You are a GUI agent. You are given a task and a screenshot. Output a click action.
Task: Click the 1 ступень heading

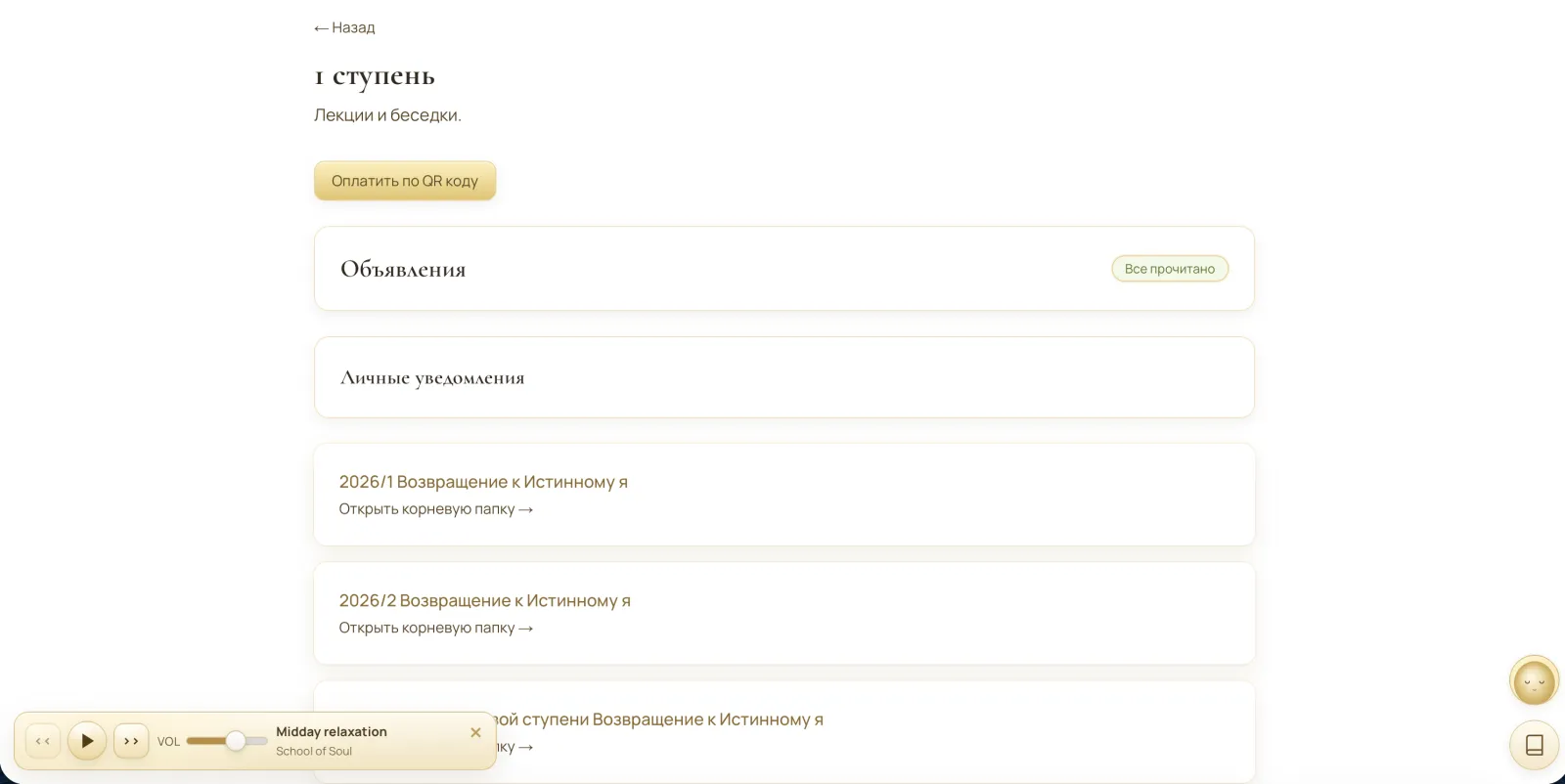coord(375,76)
